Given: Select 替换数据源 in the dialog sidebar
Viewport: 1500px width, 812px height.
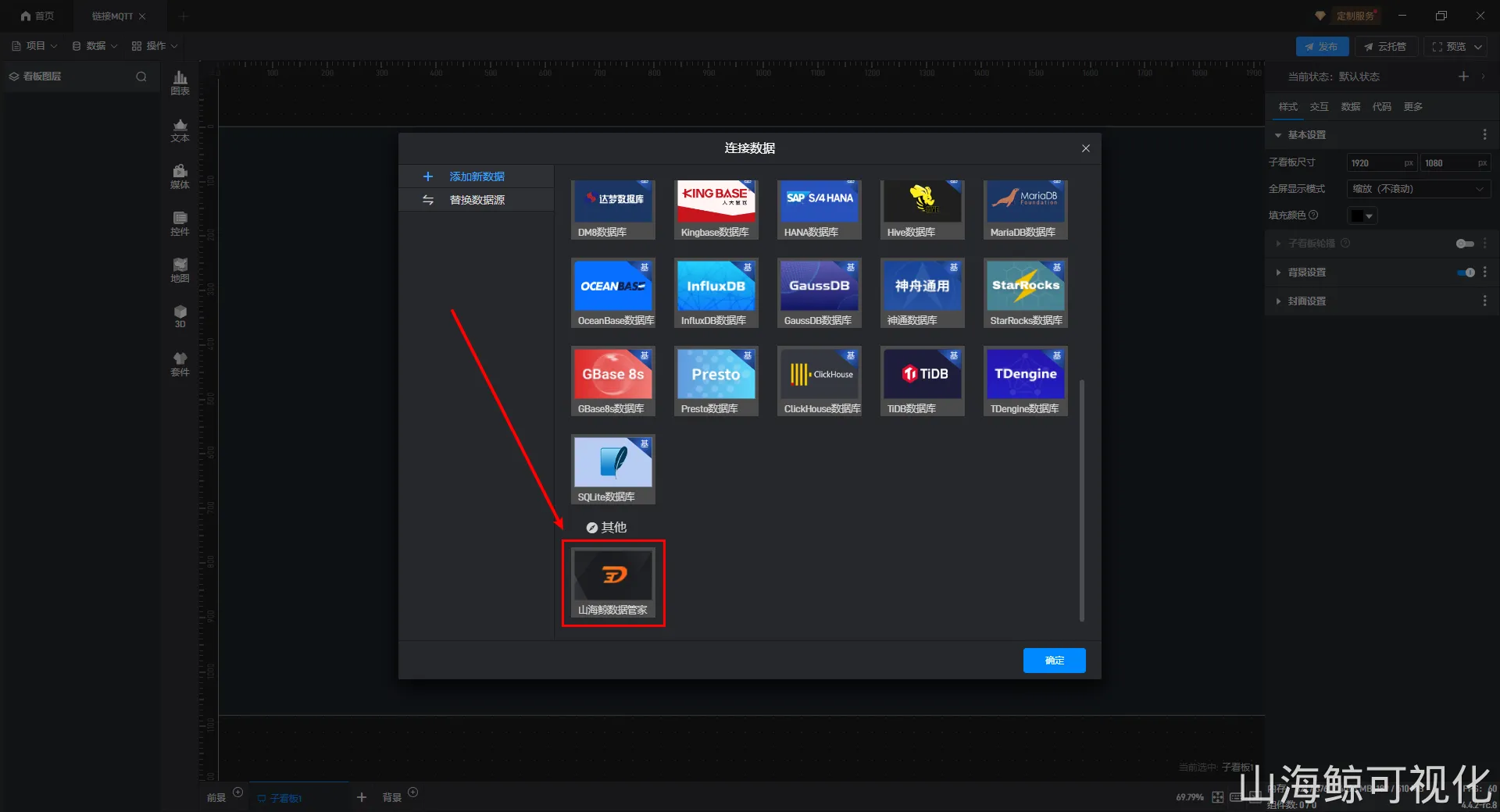Looking at the screenshot, I should [477, 200].
